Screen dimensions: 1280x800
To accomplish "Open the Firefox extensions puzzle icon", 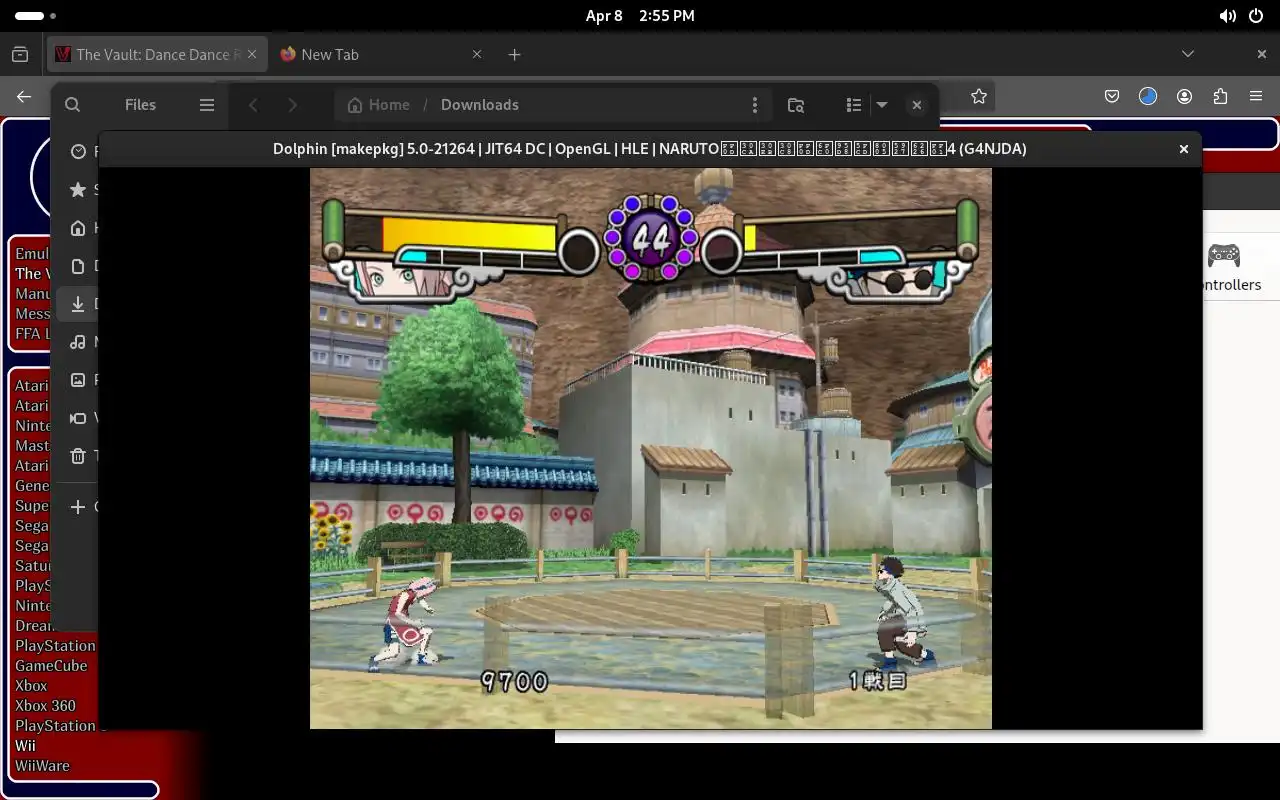I will click(1220, 97).
